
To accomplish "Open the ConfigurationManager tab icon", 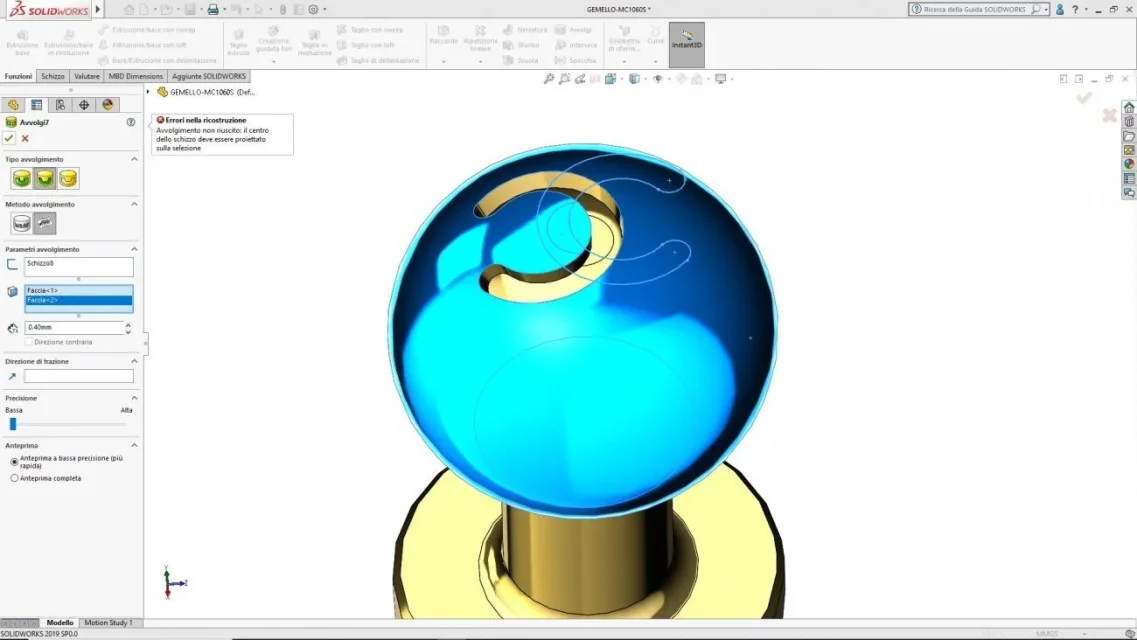I will [60, 105].
